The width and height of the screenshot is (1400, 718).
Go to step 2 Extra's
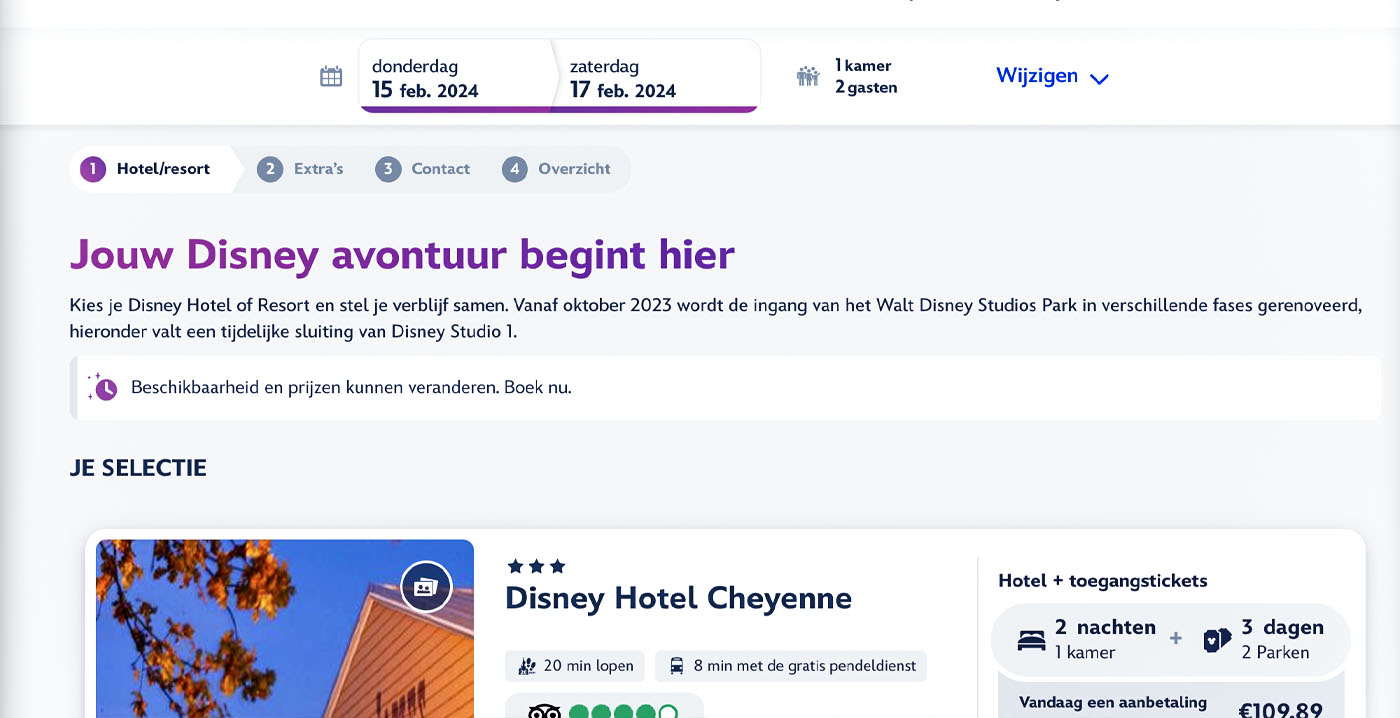300,169
